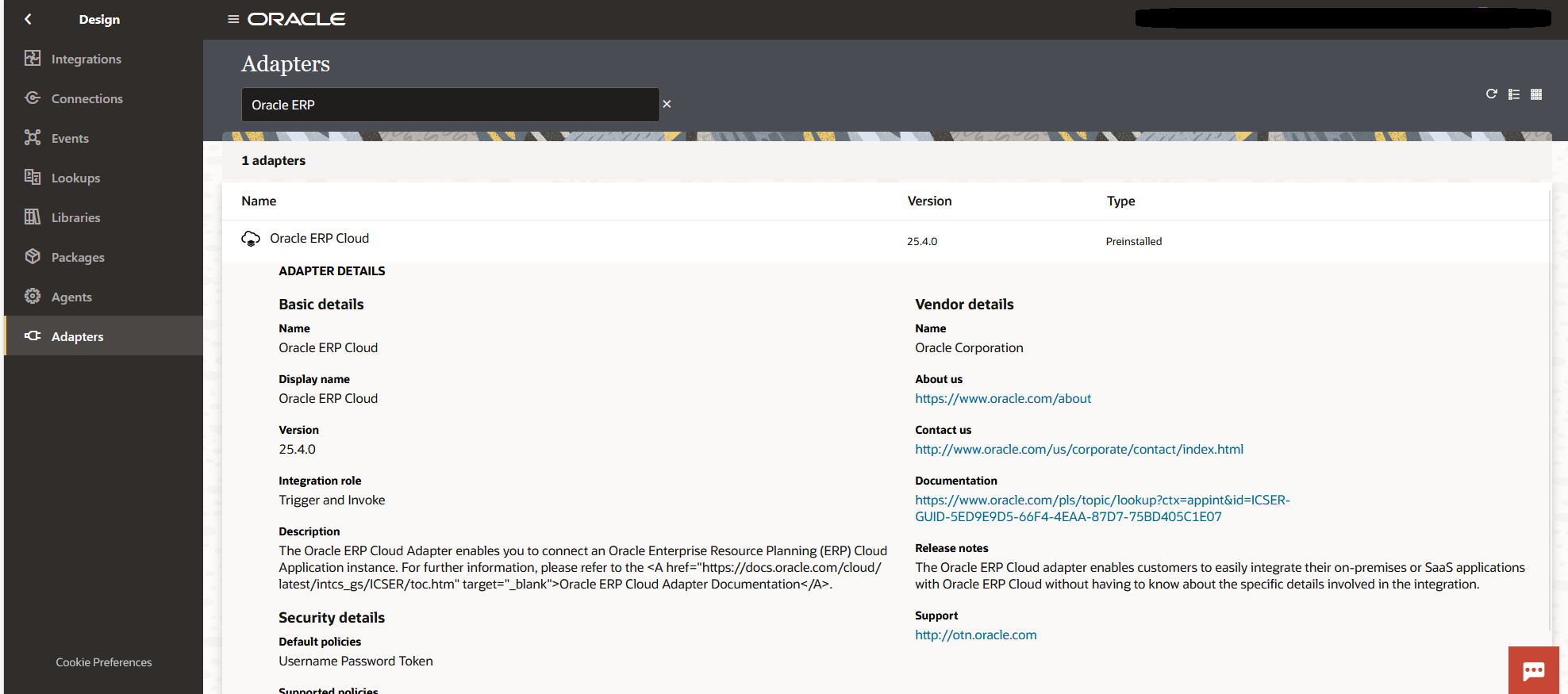This screenshot has width=1568, height=694.
Task: Refresh the adapters list
Action: click(1491, 94)
